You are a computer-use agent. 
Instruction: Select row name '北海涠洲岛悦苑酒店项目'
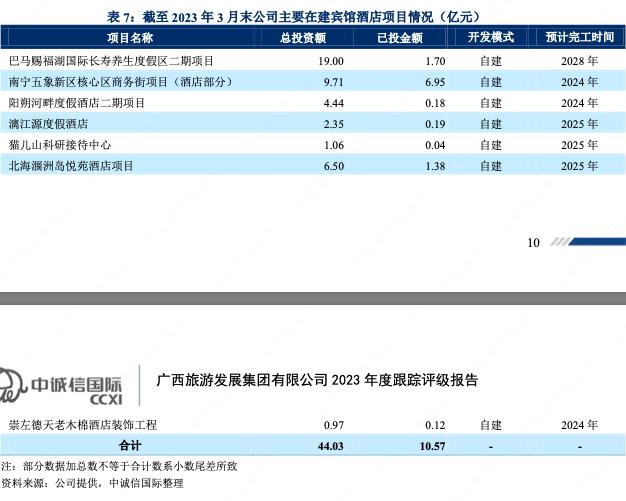coord(71,166)
